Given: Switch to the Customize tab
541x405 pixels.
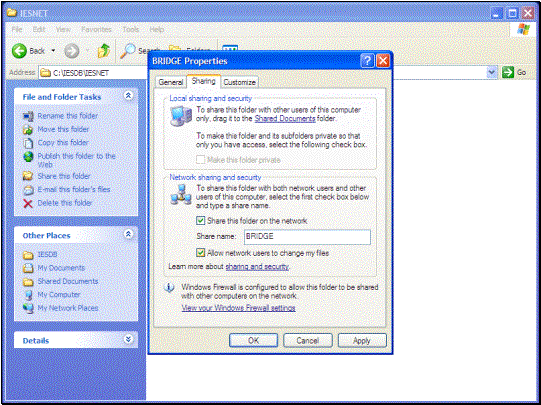Looking at the screenshot, I should point(239,82).
